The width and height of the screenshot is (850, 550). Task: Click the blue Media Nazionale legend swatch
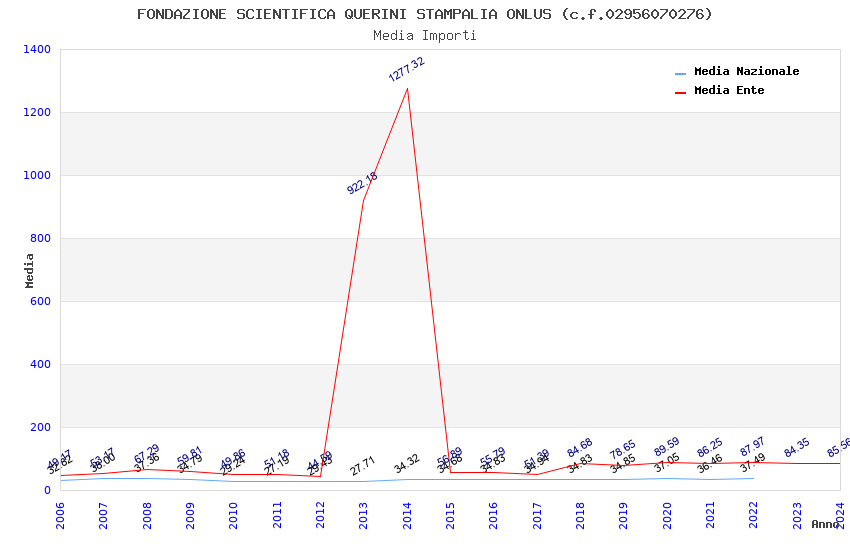click(680, 73)
